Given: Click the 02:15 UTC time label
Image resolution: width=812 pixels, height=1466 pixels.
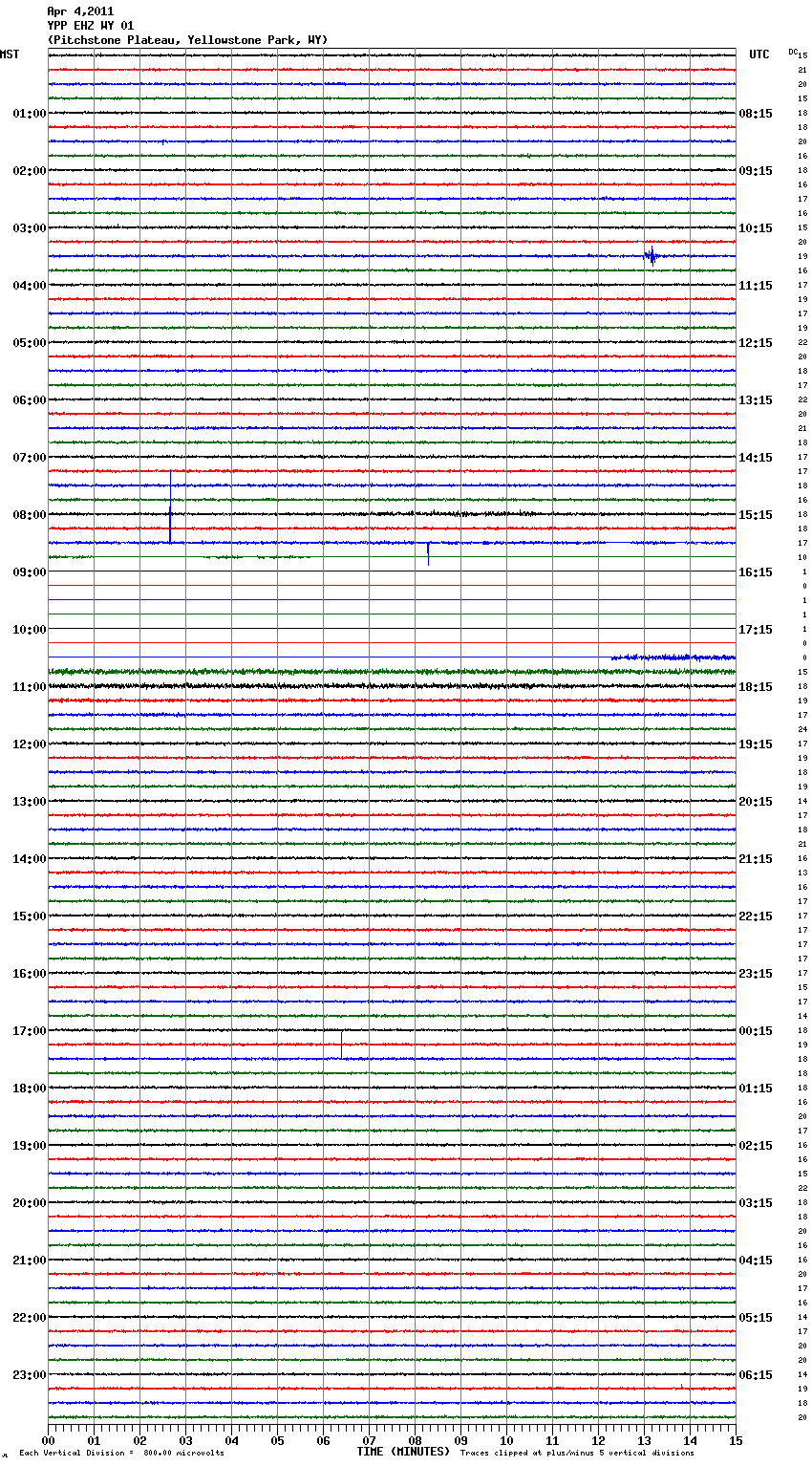Looking at the screenshot, I should 756,1146.
